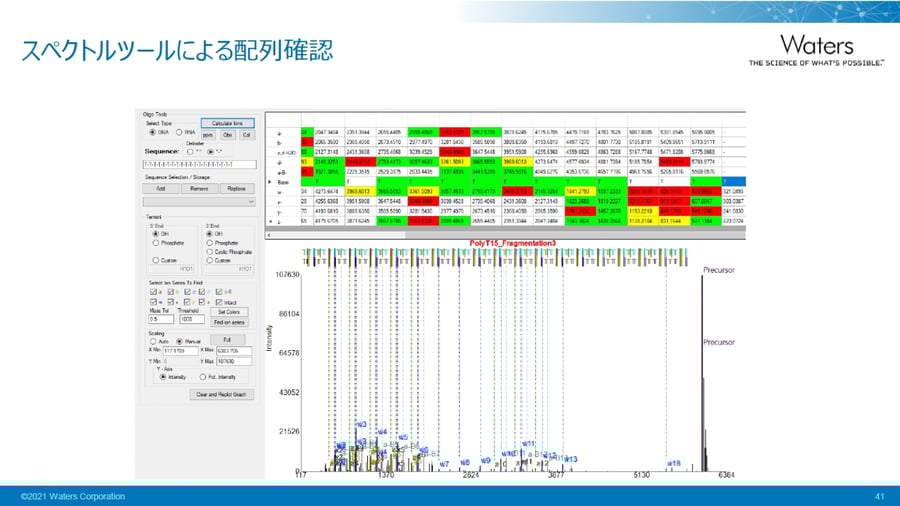This screenshot has width=900, height=506.
Task: Open the stored sequence dropdown
Action: [199, 202]
